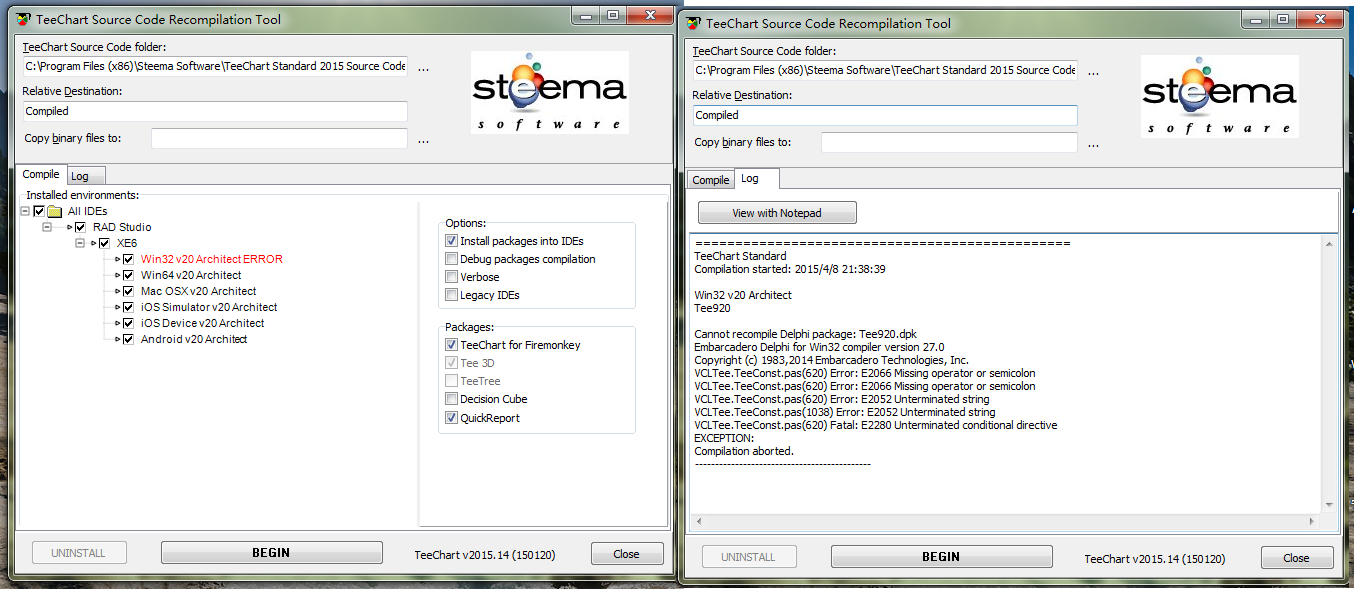The image size is (1362, 601).
Task: Browse for source code folder in right window
Action: 1093,72
